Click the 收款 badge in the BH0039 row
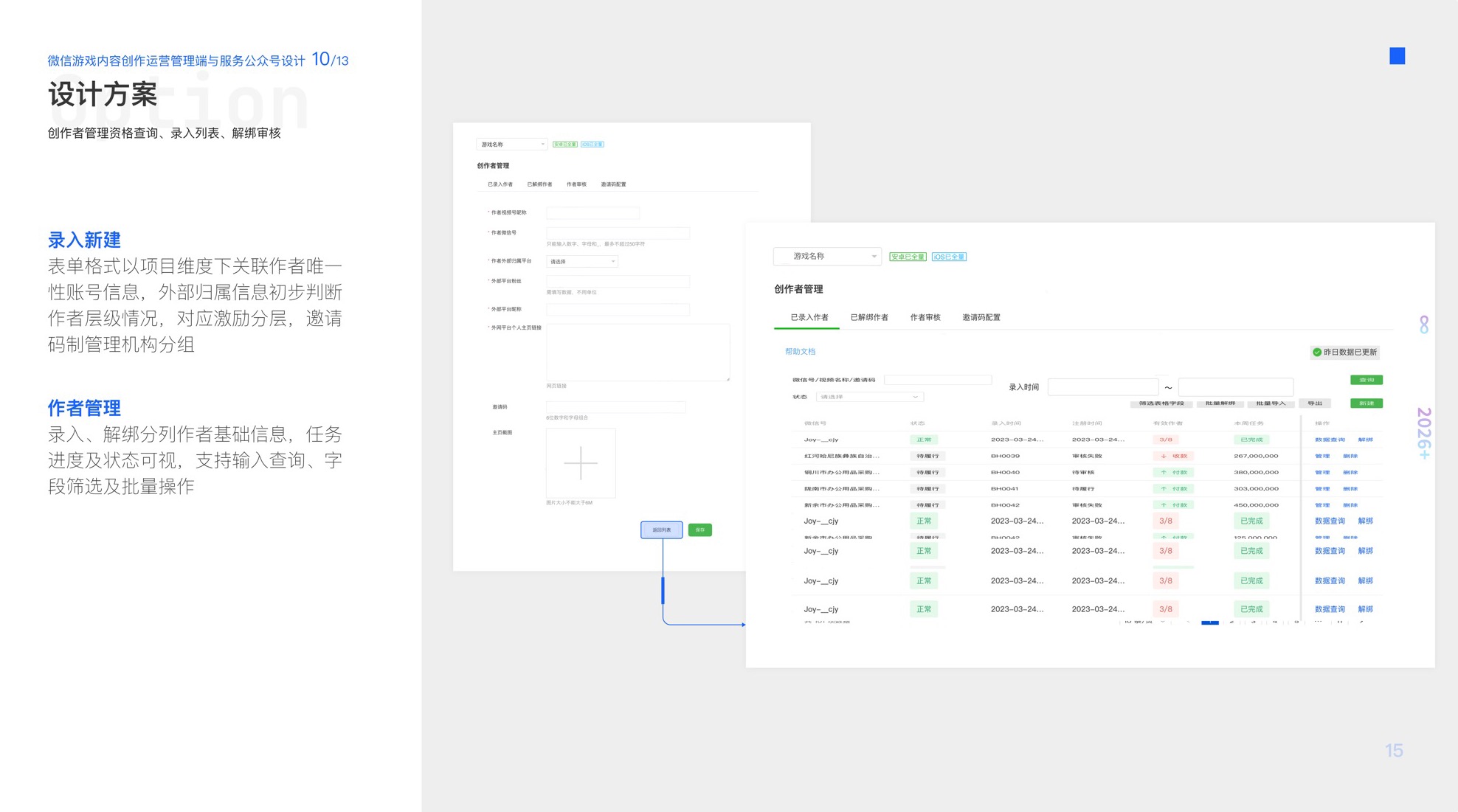 (x=1173, y=456)
